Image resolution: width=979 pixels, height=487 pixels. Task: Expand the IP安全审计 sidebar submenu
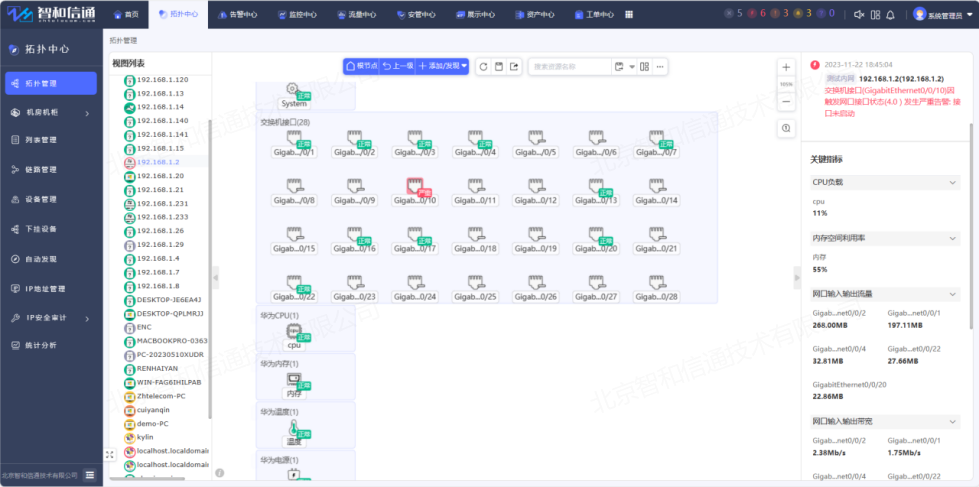[x=87, y=318]
